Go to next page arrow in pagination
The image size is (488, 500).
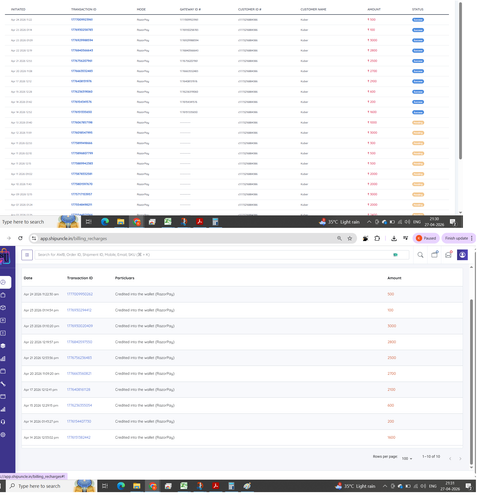pos(460,459)
